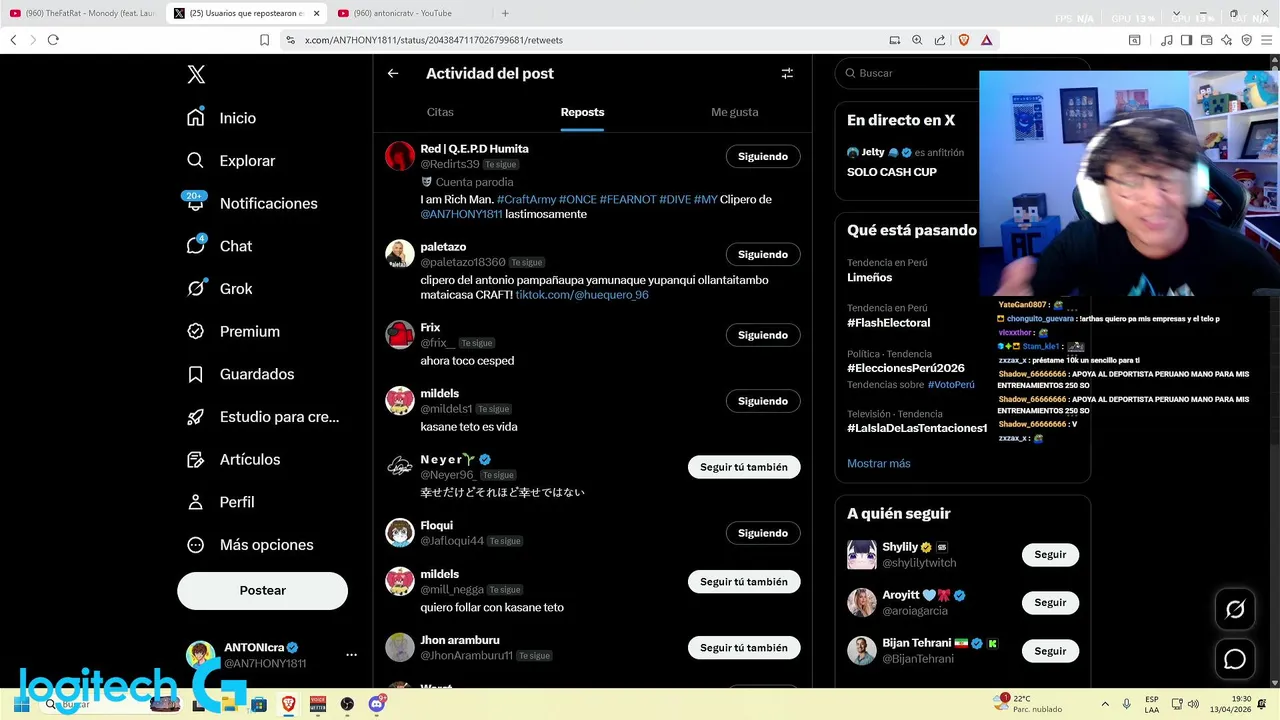Toggle Siguiendo for paletazo
Screen dimensions: 1280x720
pyautogui.click(x=763, y=255)
